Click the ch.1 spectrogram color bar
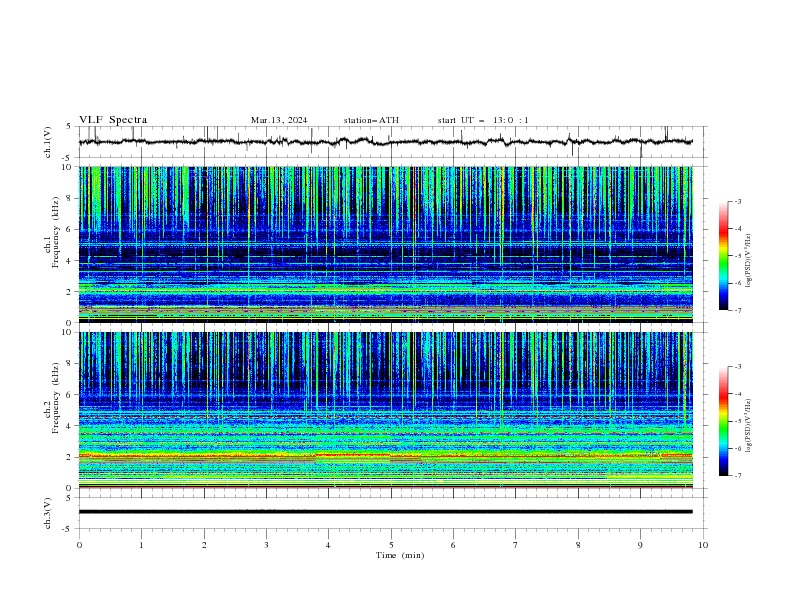Image resolution: width=792 pixels, height=612 pixels. coord(723,256)
